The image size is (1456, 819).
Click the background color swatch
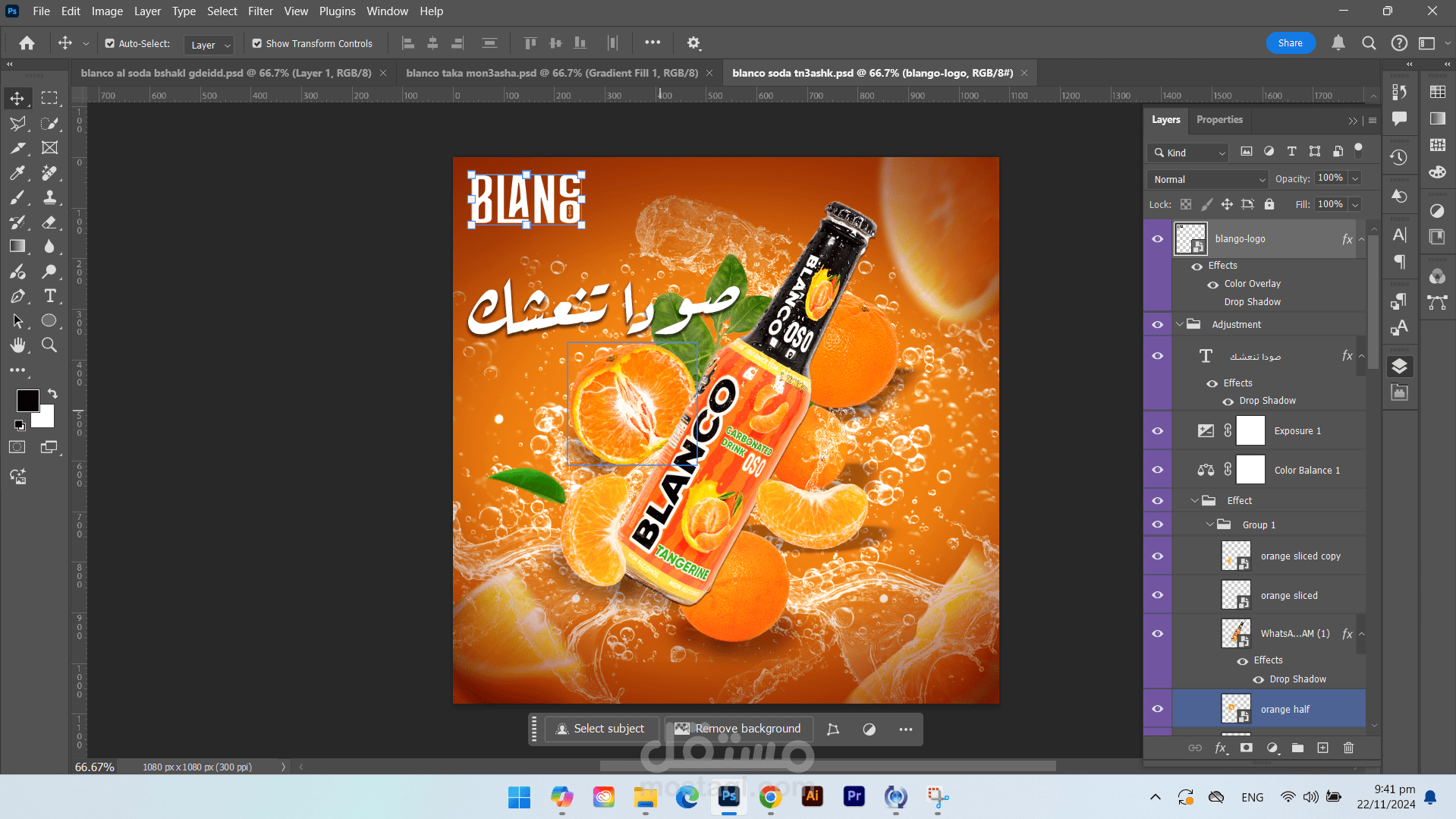point(46,419)
